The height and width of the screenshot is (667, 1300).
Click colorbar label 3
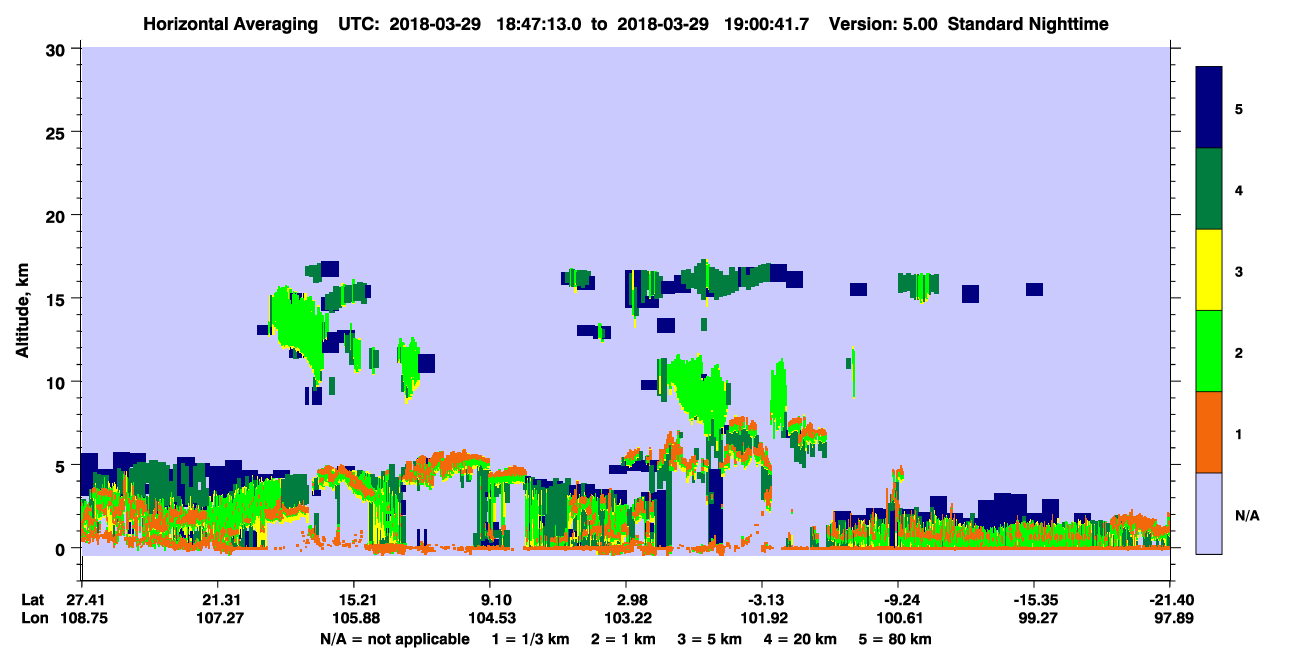click(1238, 271)
